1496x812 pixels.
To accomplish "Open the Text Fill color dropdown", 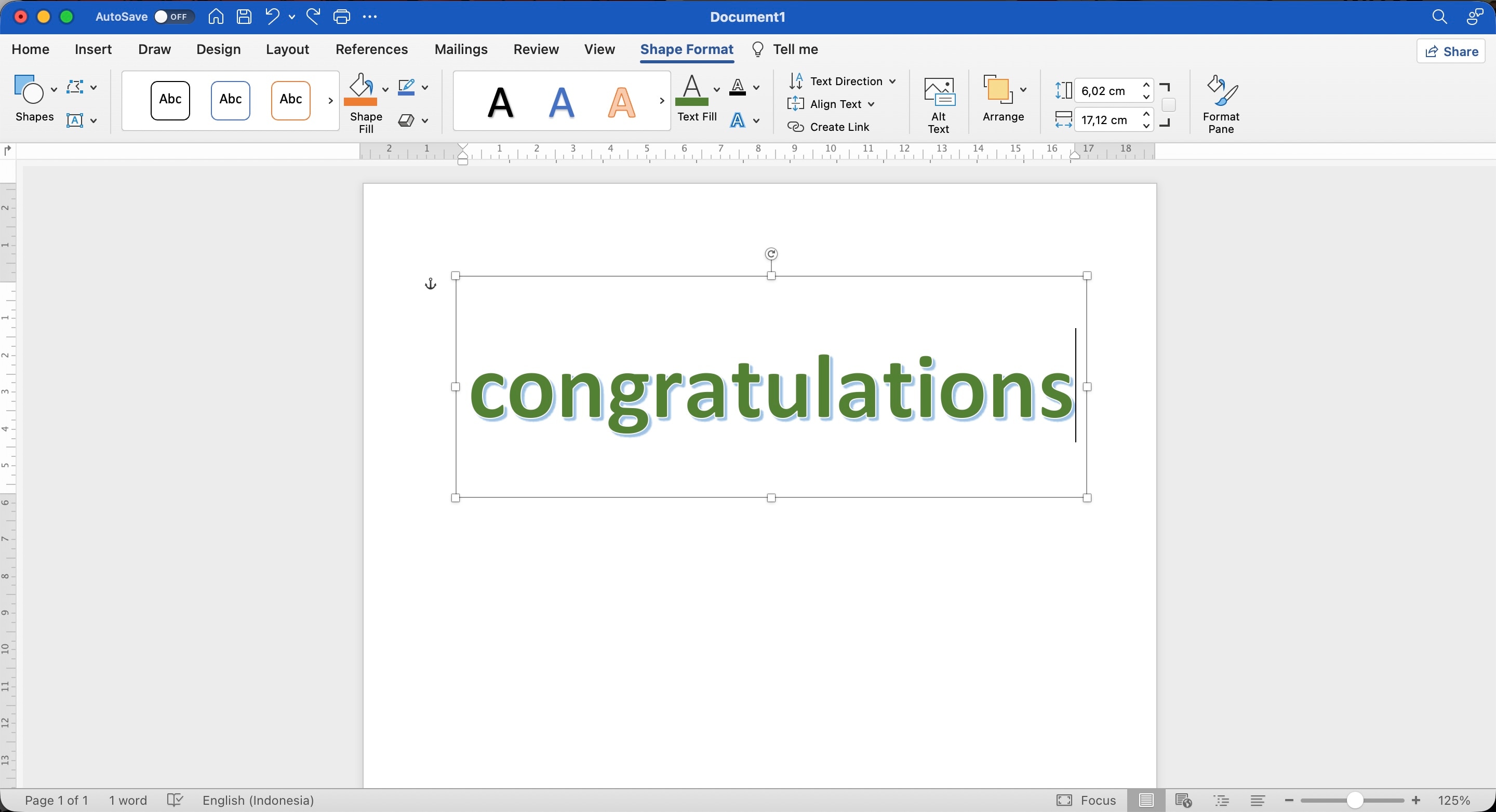I will tap(716, 89).
